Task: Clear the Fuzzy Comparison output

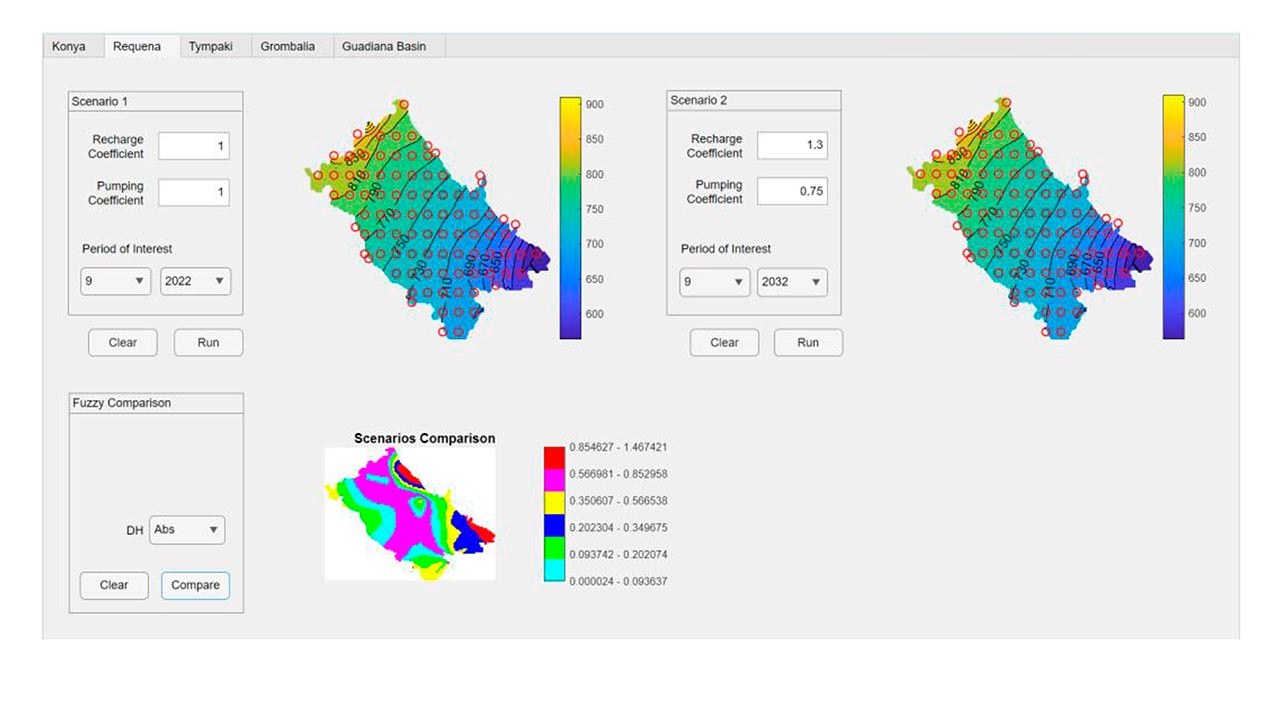Action: [114, 585]
